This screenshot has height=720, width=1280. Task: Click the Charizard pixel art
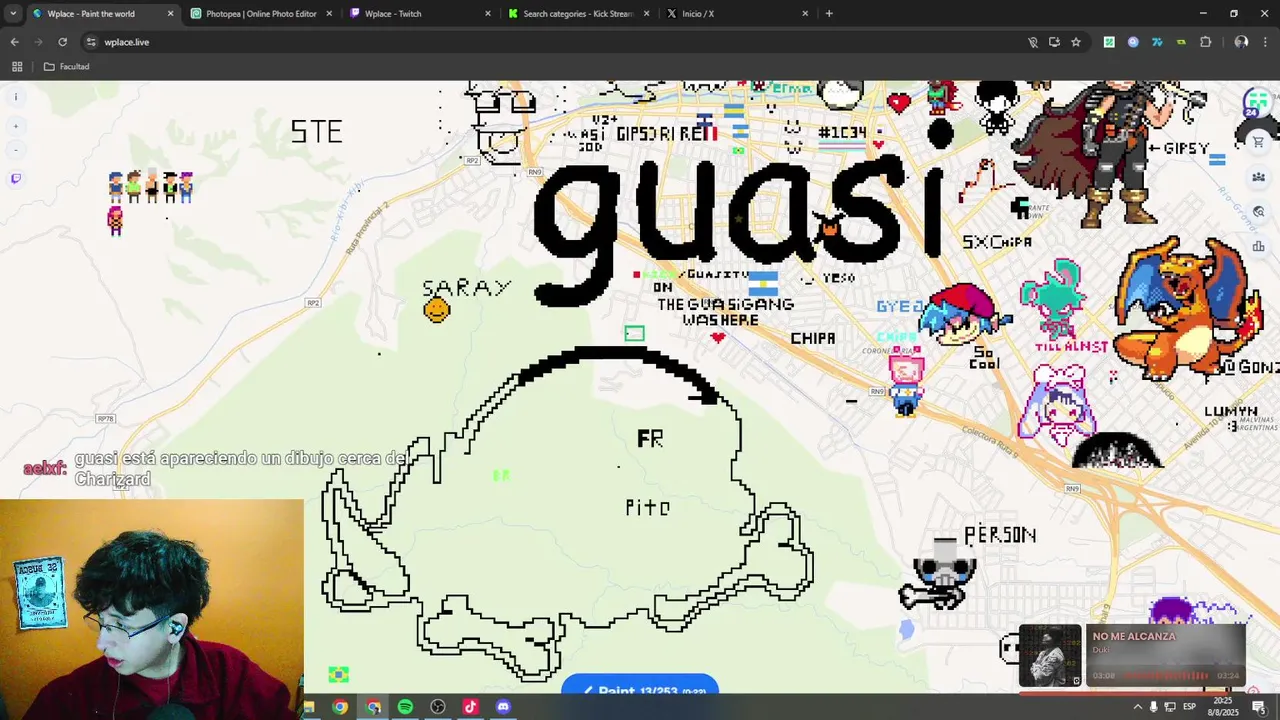pyautogui.click(x=1188, y=308)
